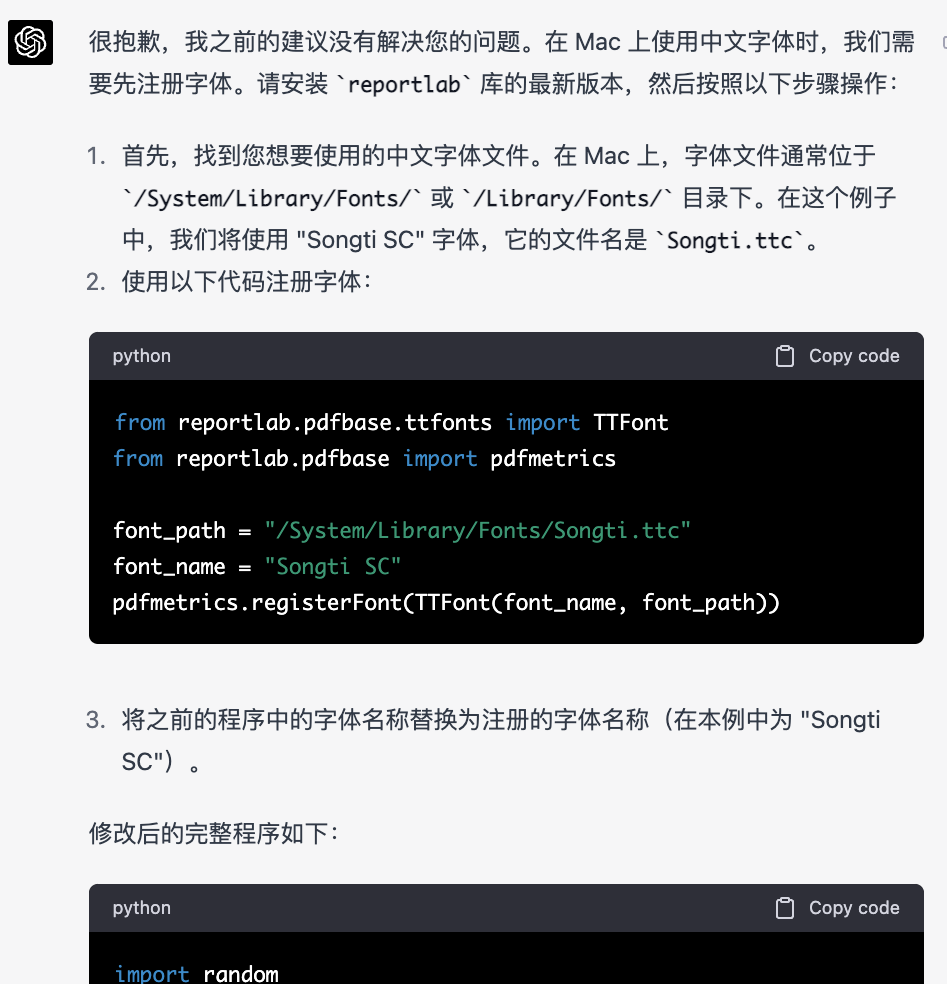Select the green string '/System/Library/Fonts/Songti.ttc'
Image resolution: width=947 pixels, height=984 pixels.
click(x=478, y=530)
